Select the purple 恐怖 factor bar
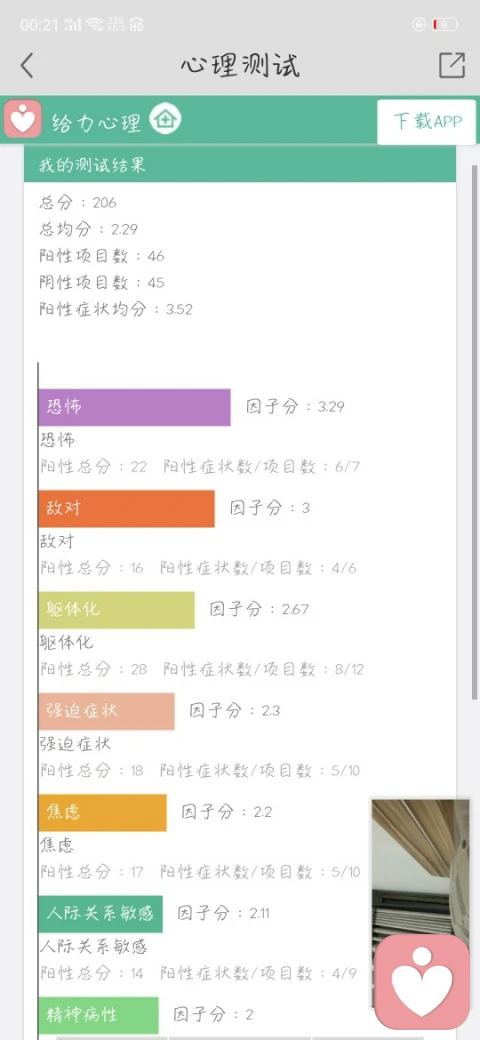Screen dimensions: 480x1040 pos(134,407)
